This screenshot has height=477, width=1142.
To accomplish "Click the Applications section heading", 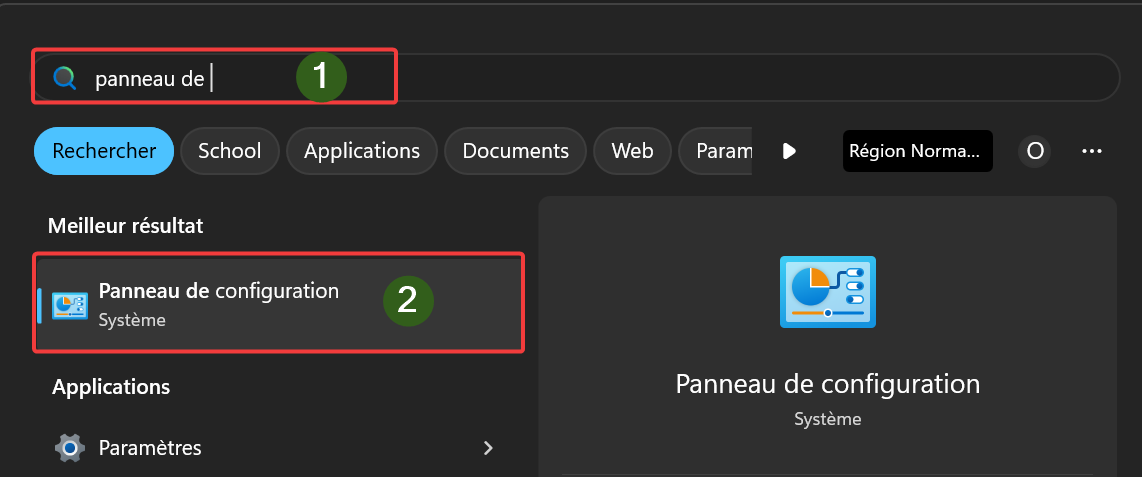I will (111, 387).
